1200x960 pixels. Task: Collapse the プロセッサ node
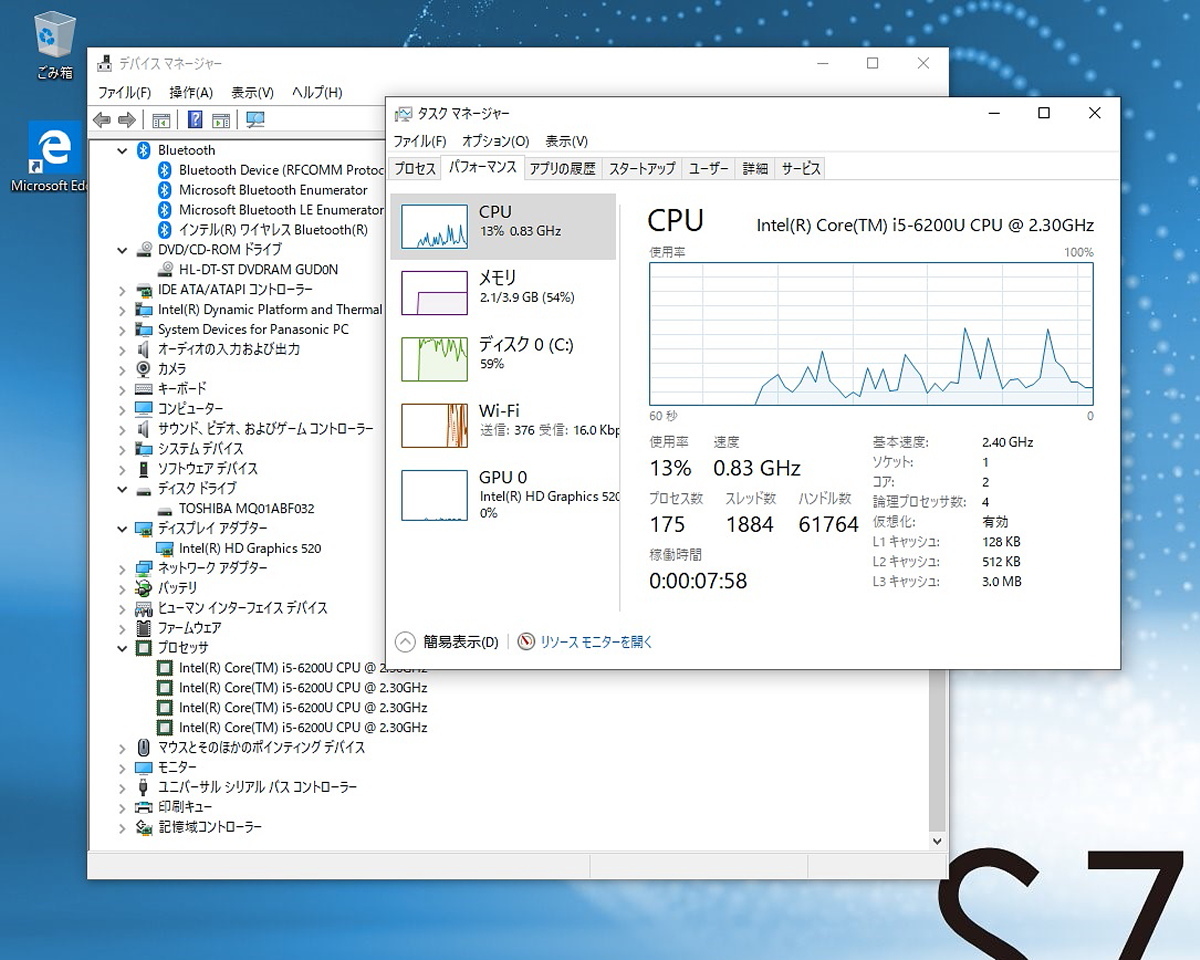[122, 648]
